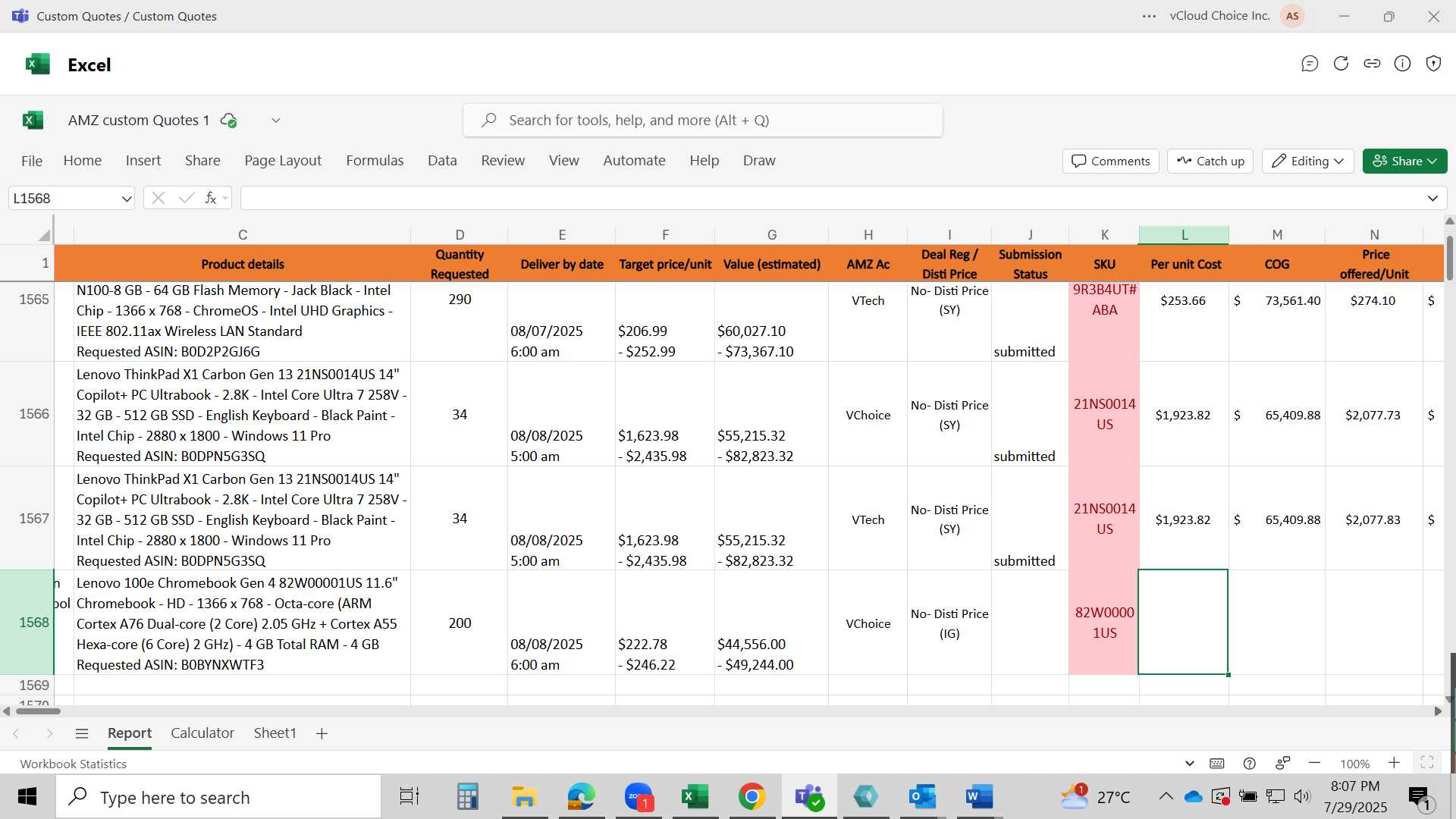
Task: Click the Windows taskbar search box
Action: (x=218, y=797)
